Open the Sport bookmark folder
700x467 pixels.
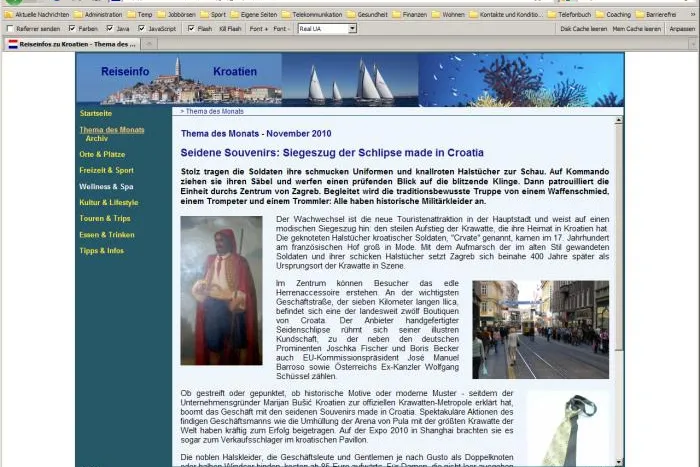pos(213,14)
